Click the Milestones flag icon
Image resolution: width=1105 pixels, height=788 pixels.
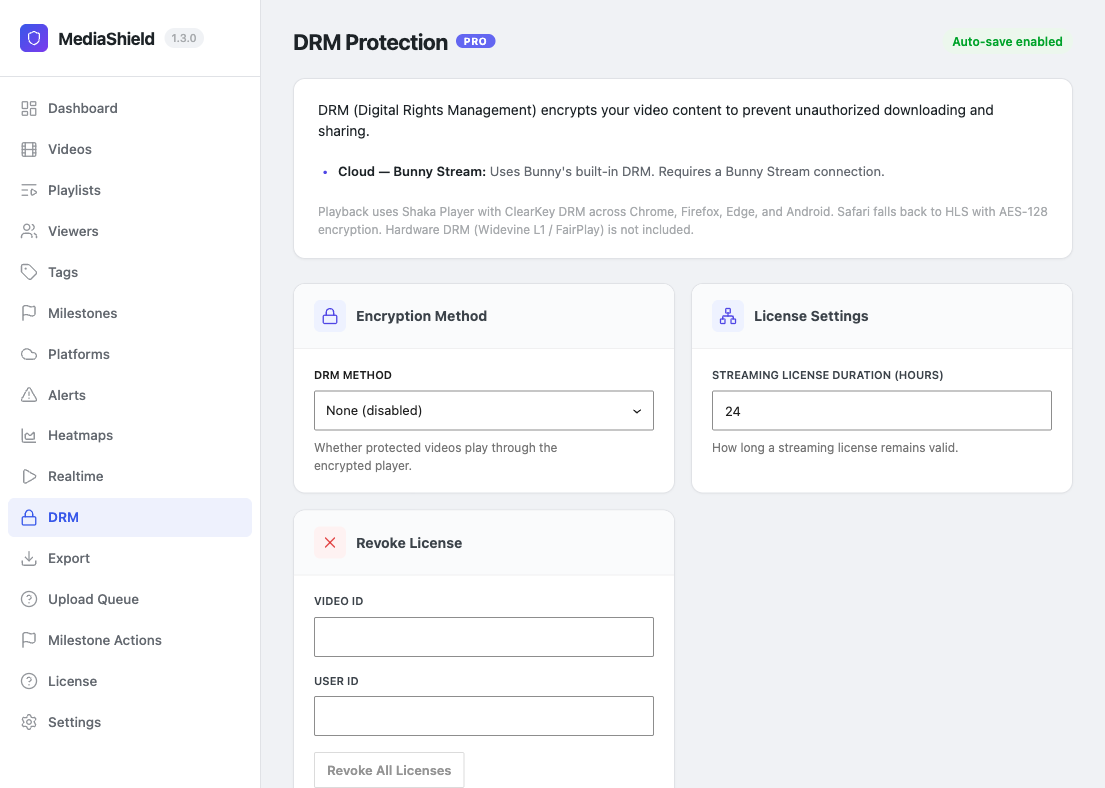29,313
